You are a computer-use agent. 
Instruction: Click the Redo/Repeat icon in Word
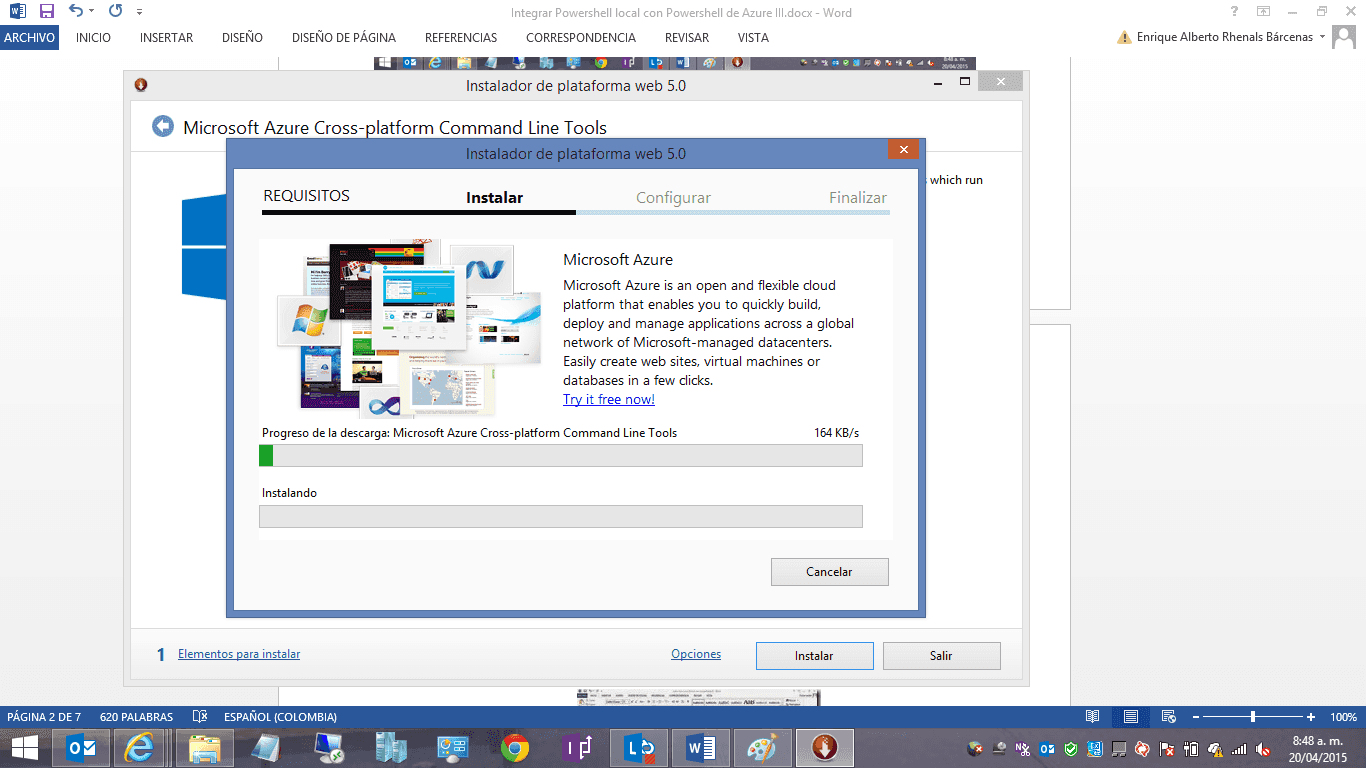(115, 11)
